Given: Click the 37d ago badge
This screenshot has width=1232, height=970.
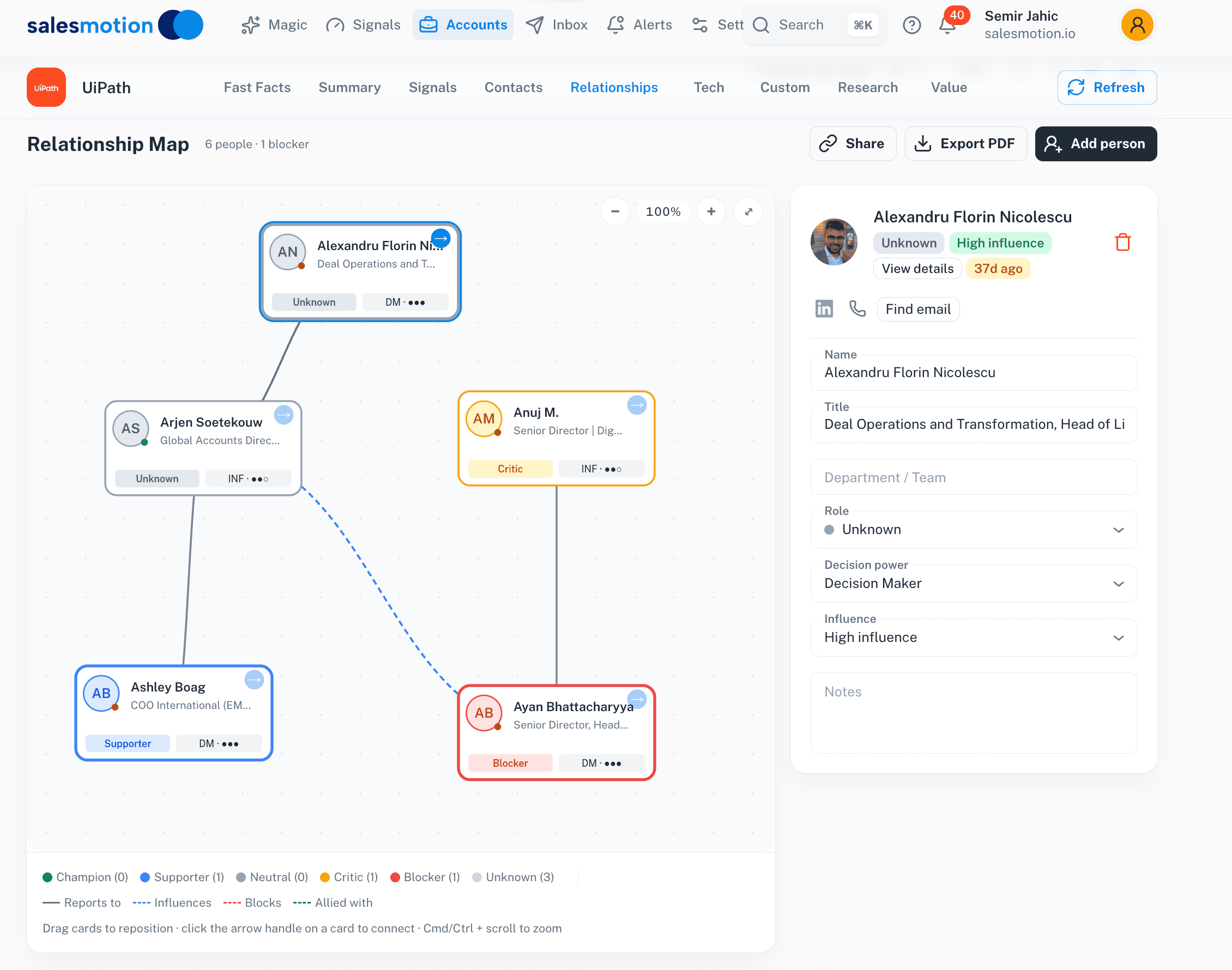Looking at the screenshot, I should (x=998, y=269).
